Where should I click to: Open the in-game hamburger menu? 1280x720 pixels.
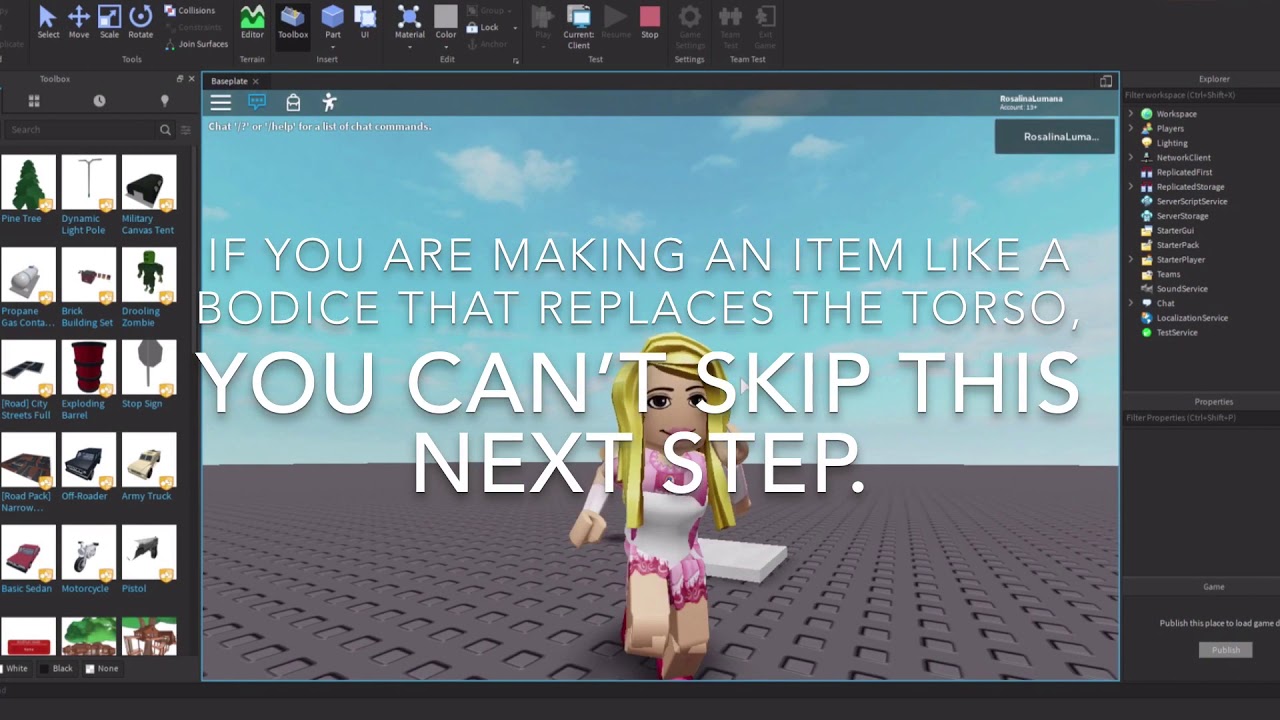pos(221,102)
